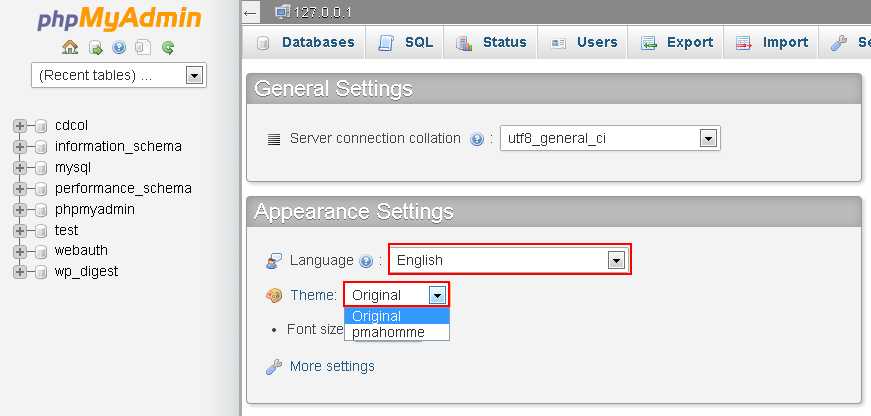The image size is (871, 416).
Task: Expand the cdcol database node
Action: click(19, 126)
